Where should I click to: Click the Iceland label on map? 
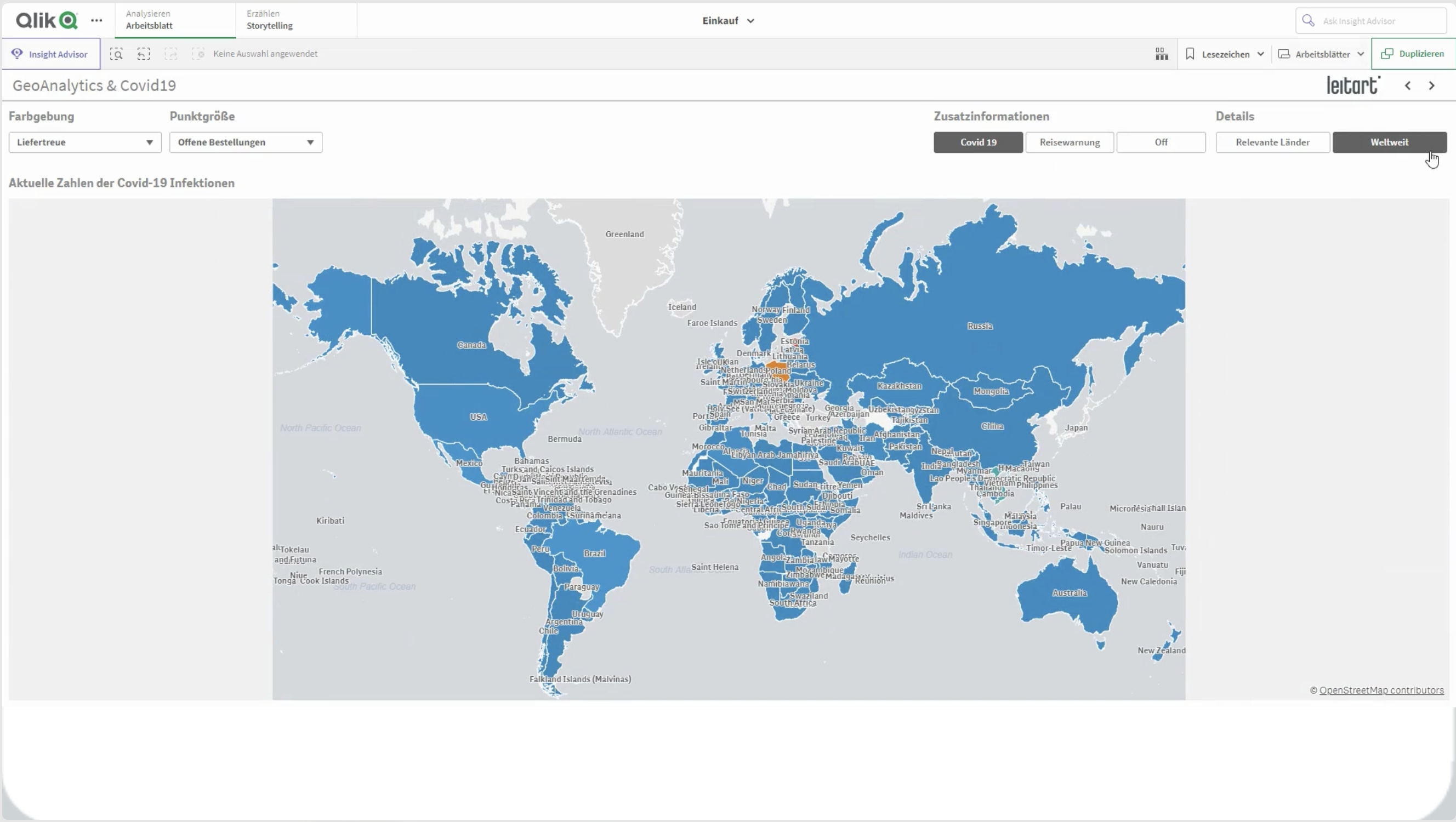[x=682, y=307]
